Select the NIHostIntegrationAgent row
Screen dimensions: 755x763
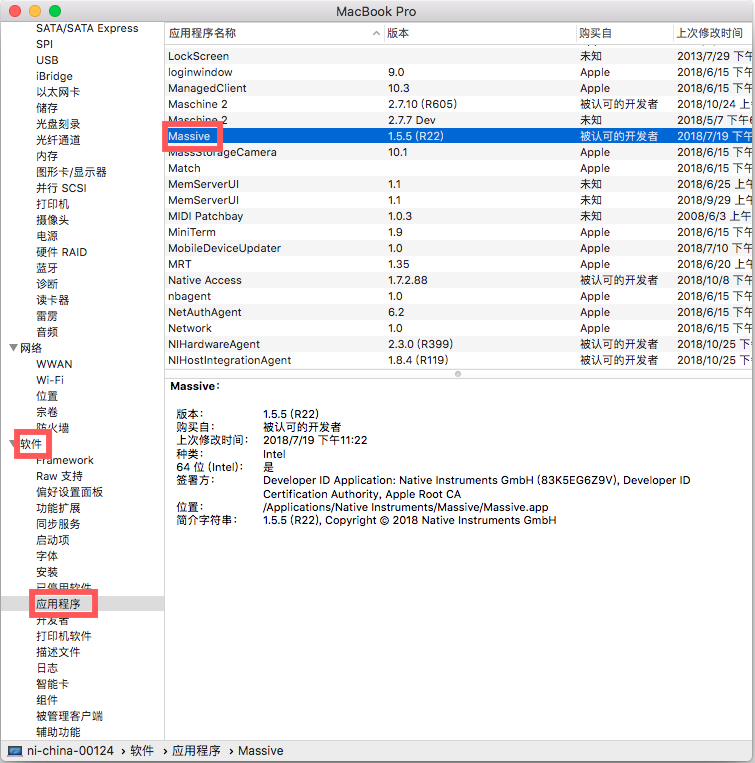458,360
